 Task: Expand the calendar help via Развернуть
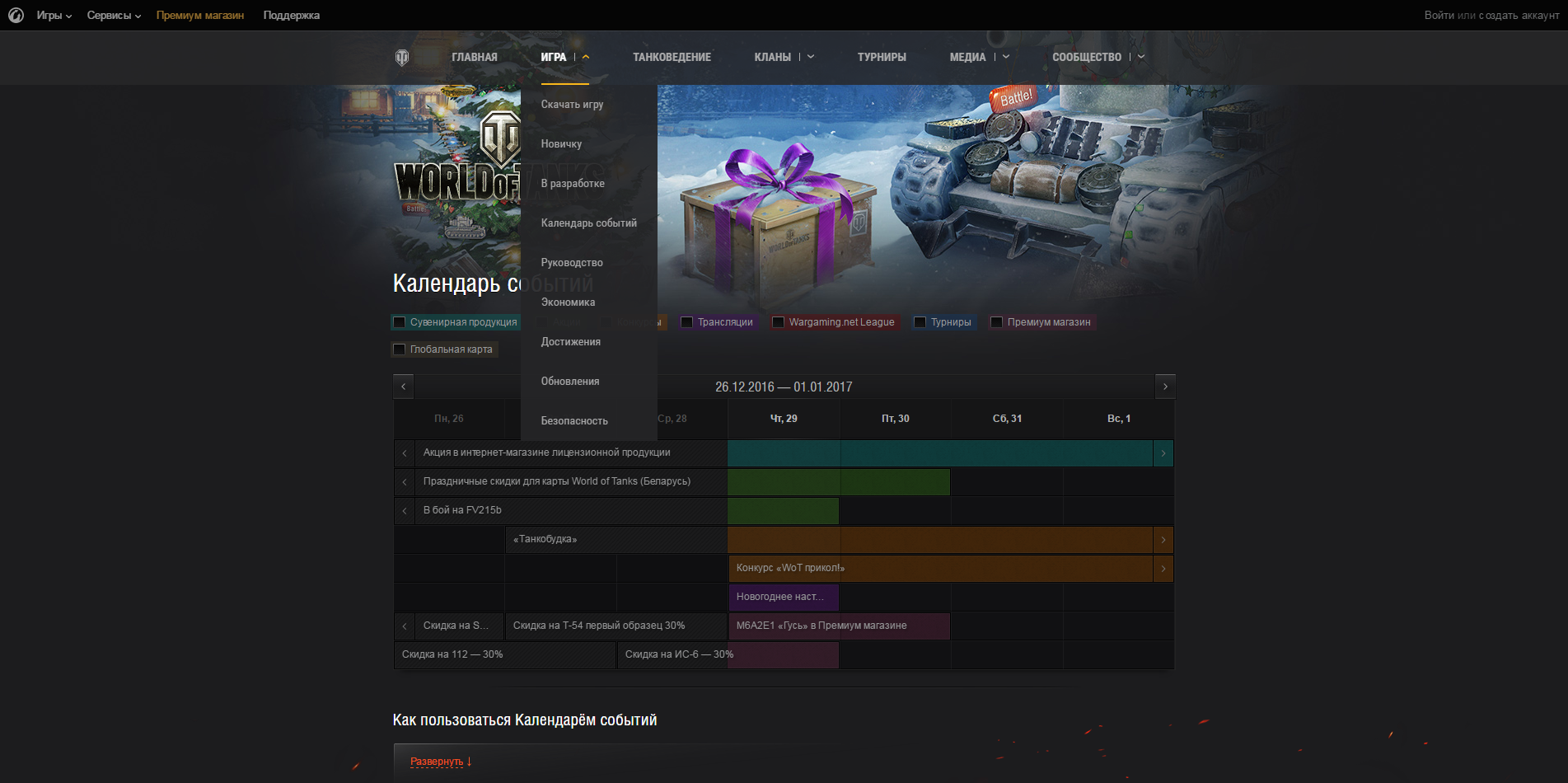click(x=437, y=762)
